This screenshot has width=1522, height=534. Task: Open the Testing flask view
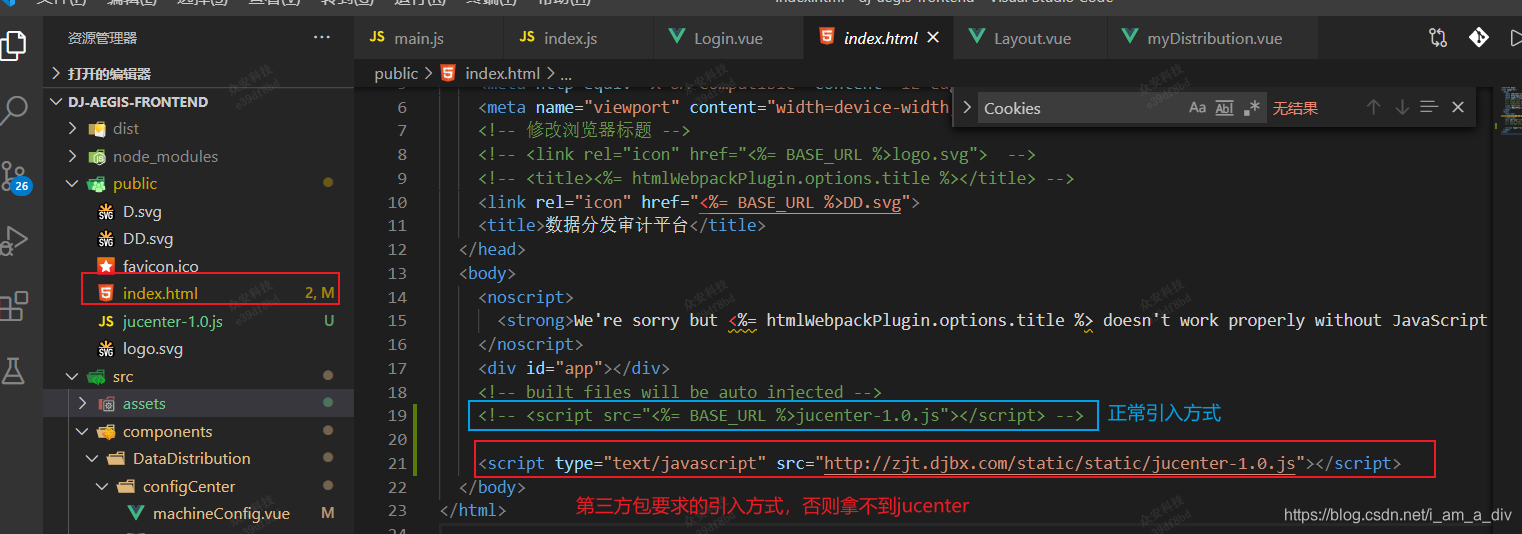[14, 371]
